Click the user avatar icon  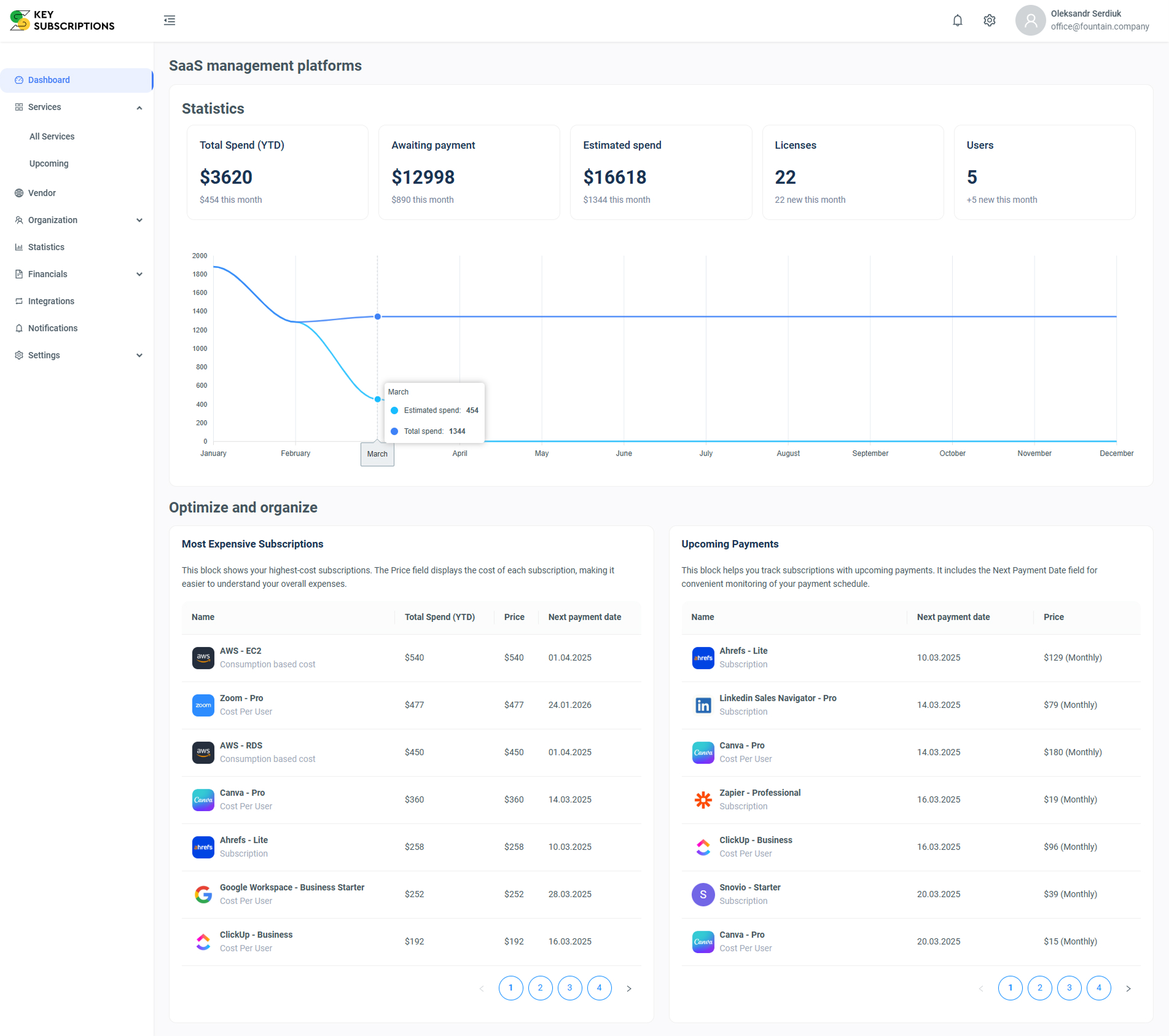pos(1030,20)
